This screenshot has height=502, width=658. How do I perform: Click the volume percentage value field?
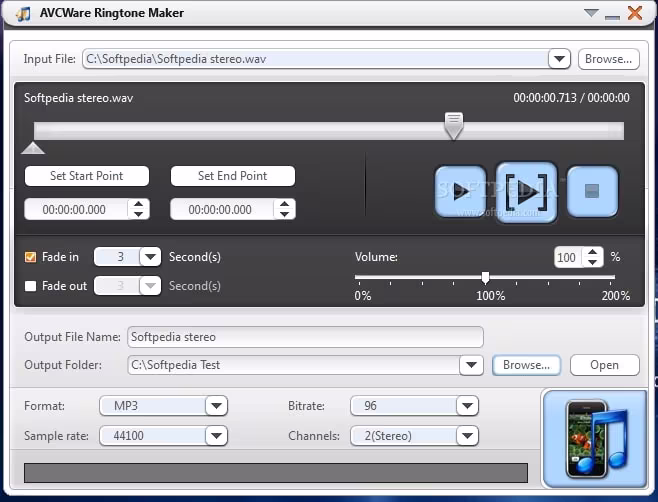[568, 257]
